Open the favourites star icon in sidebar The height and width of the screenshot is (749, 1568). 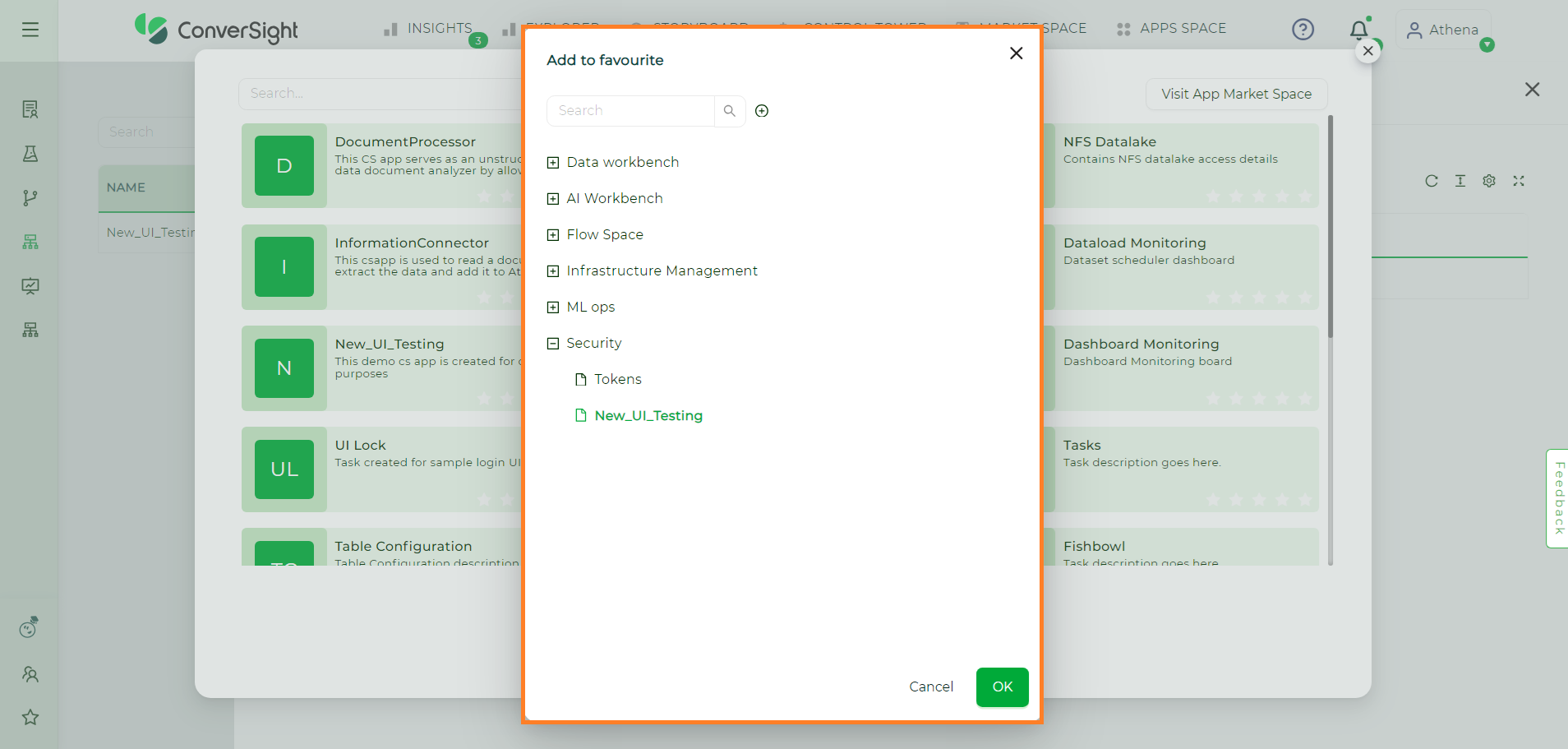[30, 717]
